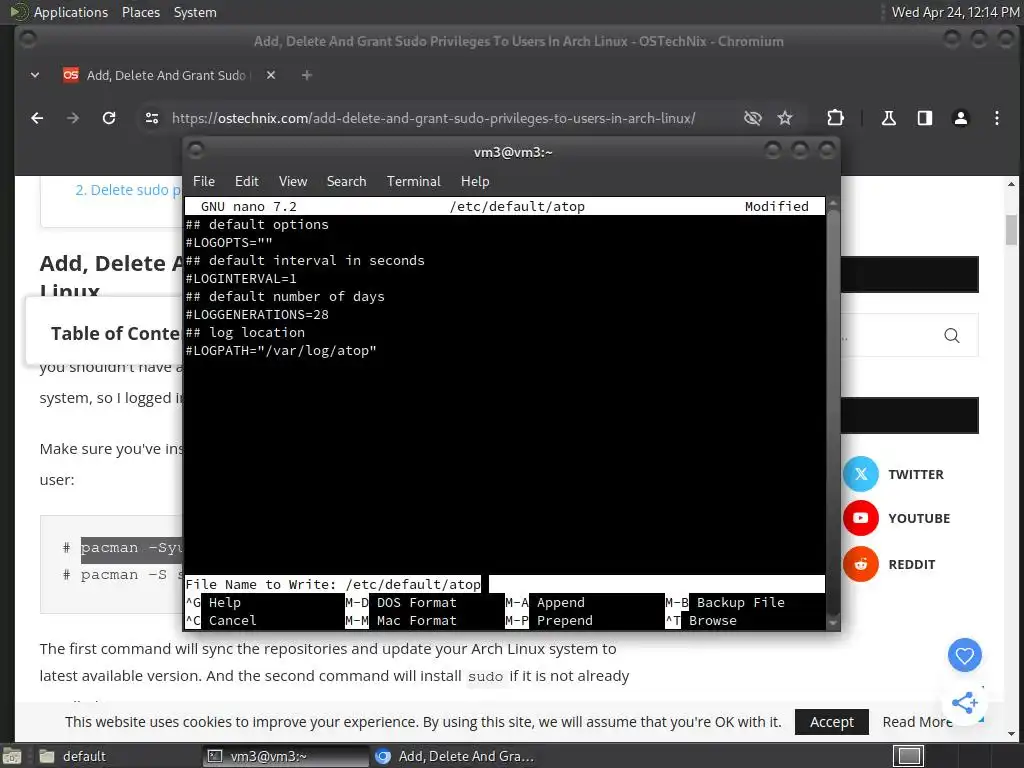The height and width of the screenshot is (768, 1024).
Task: Click the tracking protection eye icon
Action: [x=752, y=118]
